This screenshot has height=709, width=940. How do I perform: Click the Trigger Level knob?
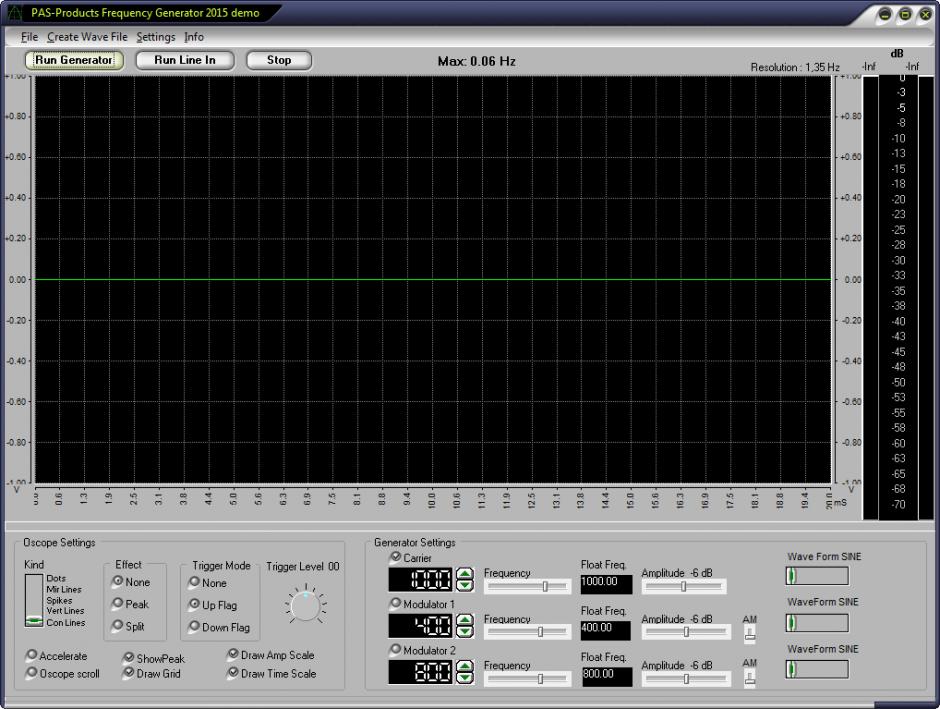click(x=305, y=607)
